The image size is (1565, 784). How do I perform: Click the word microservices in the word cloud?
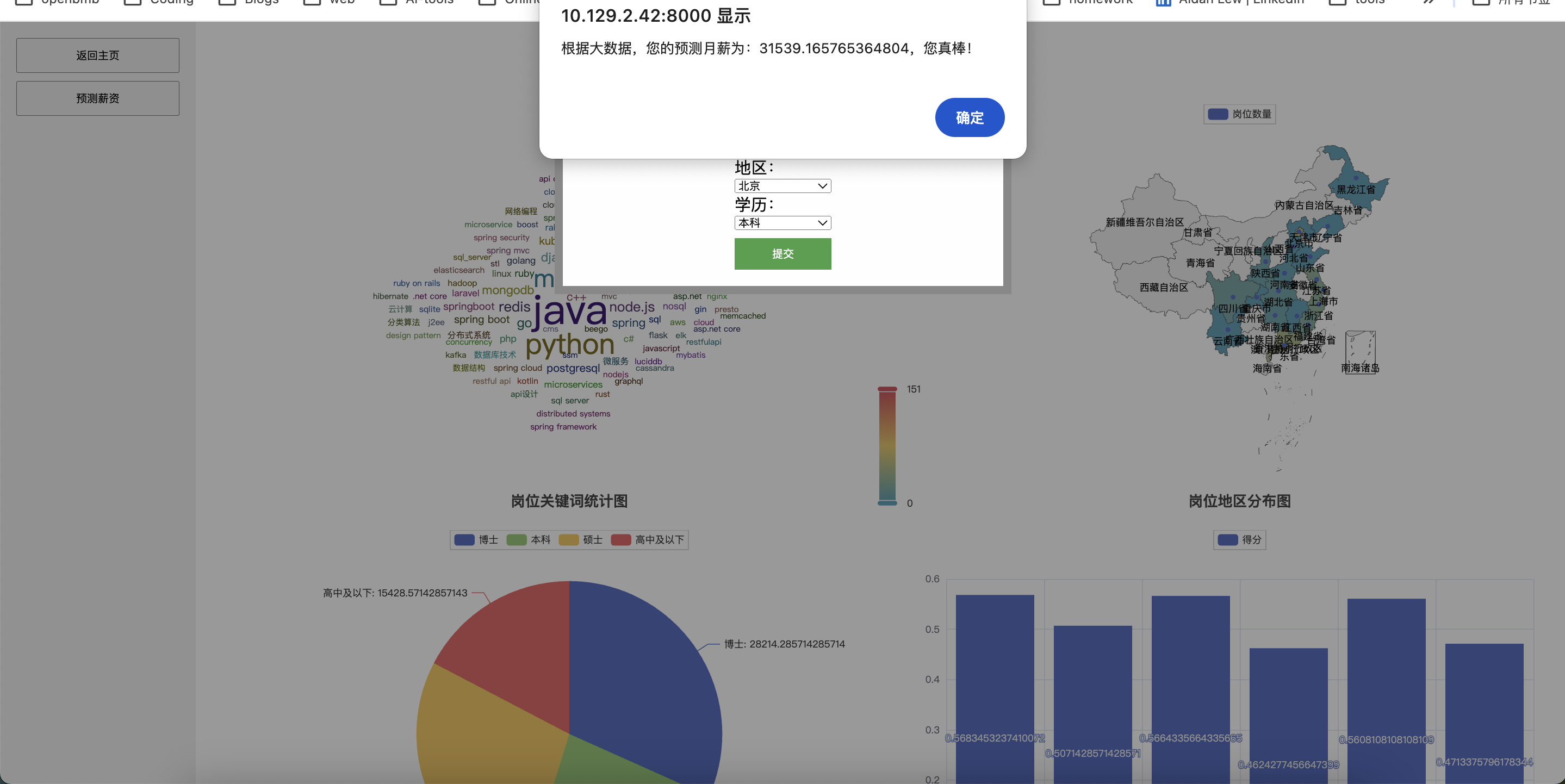573,384
